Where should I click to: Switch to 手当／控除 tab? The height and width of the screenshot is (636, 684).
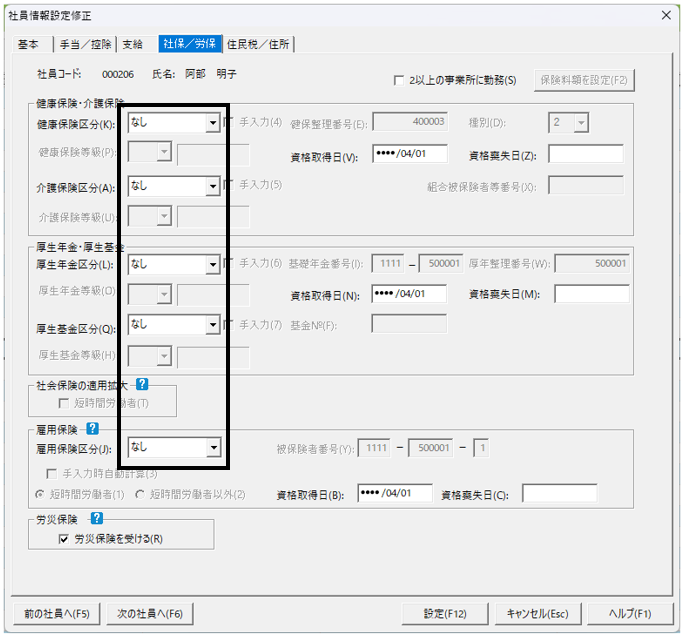click(x=86, y=44)
